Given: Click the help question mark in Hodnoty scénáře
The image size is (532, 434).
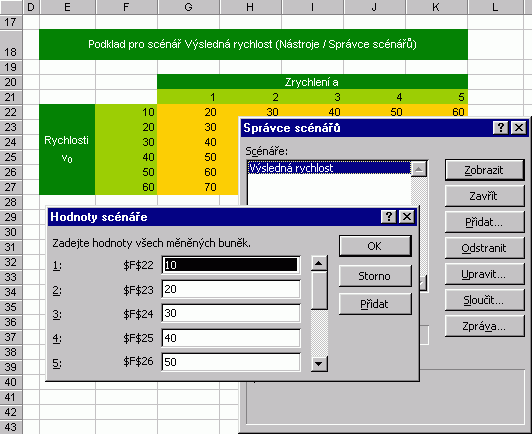Looking at the screenshot, I should click(389, 216).
